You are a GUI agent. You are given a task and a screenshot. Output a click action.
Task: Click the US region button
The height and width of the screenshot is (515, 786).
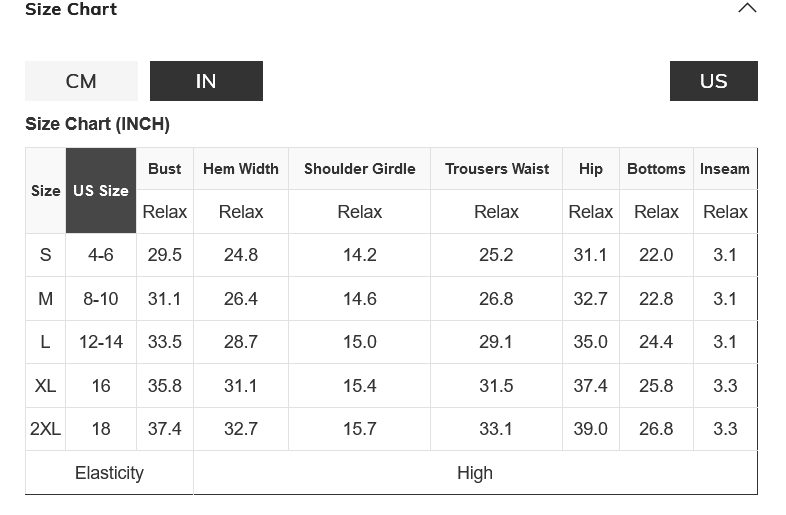(x=713, y=81)
